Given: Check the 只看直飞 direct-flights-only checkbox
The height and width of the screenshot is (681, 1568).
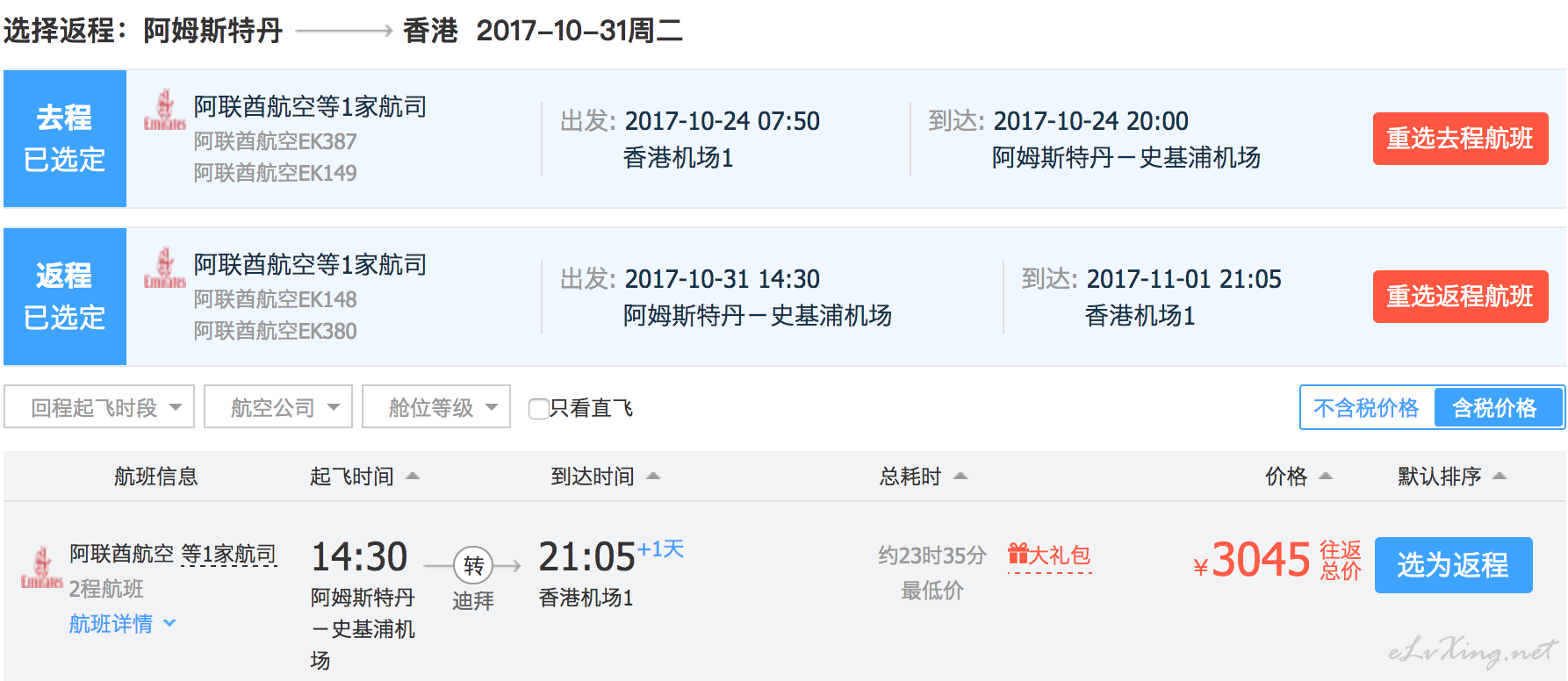Looking at the screenshot, I should point(538,408).
